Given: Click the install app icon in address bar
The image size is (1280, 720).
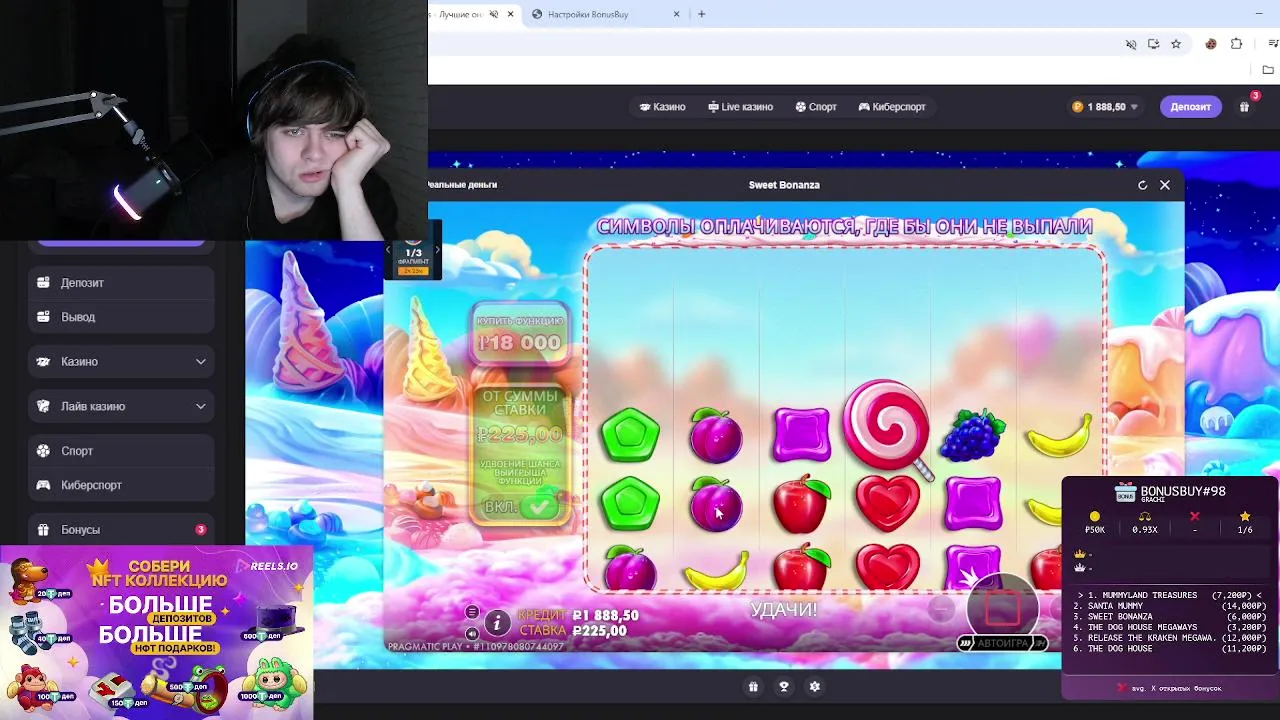Looking at the screenshot, I should (x=1153, y=44).
